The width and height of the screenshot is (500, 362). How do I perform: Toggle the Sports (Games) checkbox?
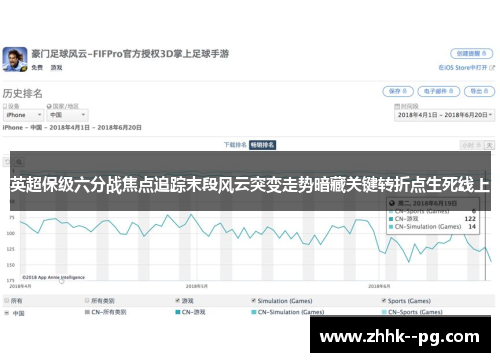click(x=384, y=301)
